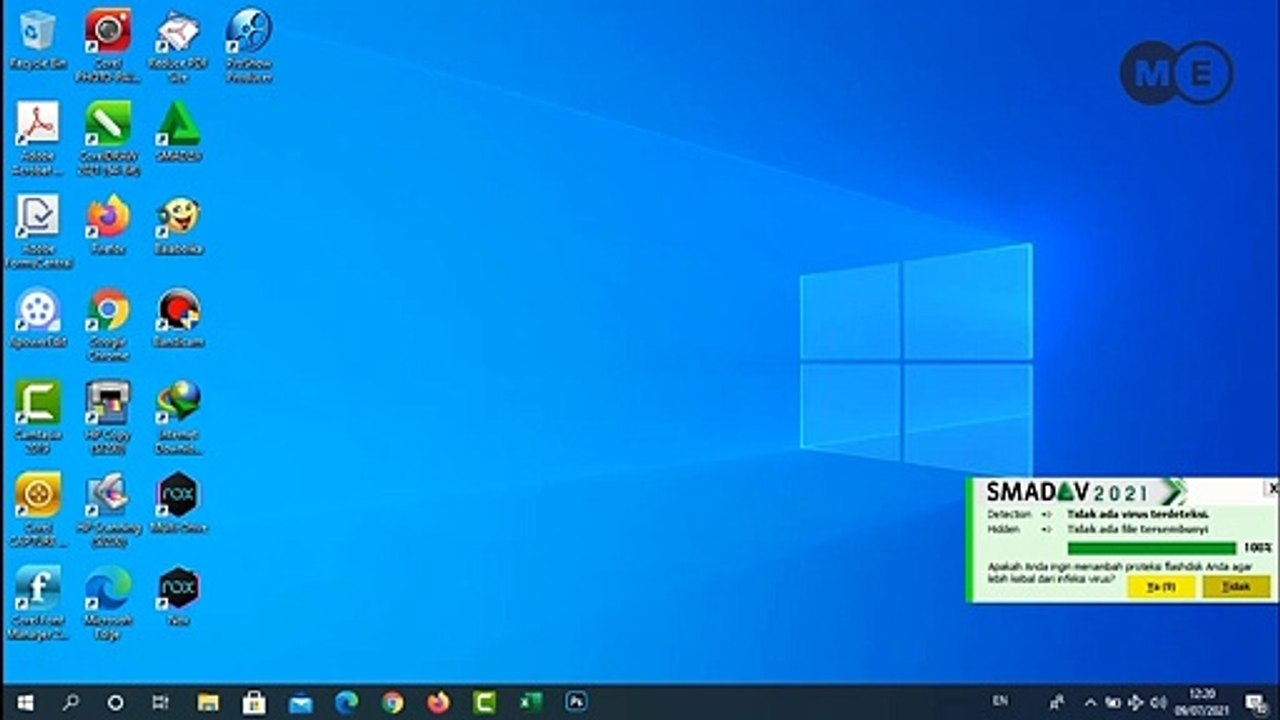Click the Tidak button in SMADAV popup
This screenshot has height=720, width=1280.
[1237, 587]
